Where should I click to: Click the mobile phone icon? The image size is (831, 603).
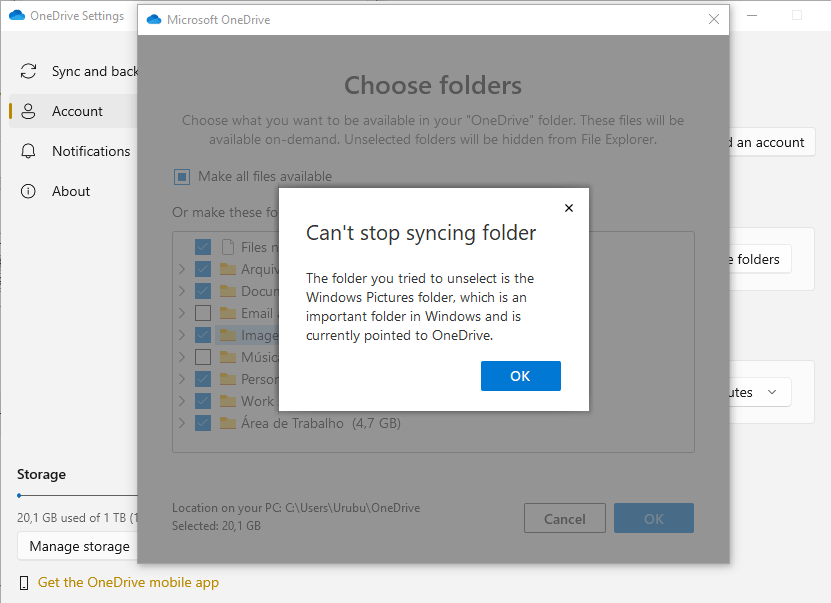(24, 583)
